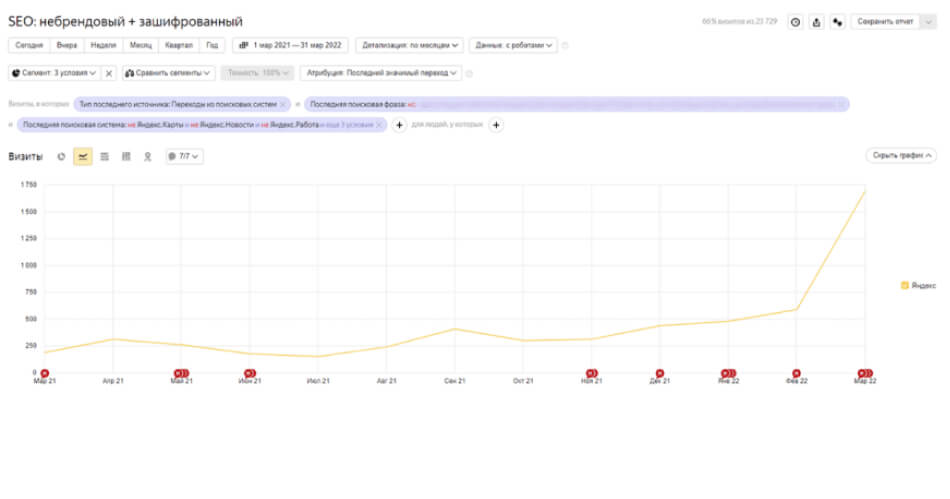Click note marker at Мар 21
The width and height of the screenshot is (950, 499).
(x=45, y=374)
